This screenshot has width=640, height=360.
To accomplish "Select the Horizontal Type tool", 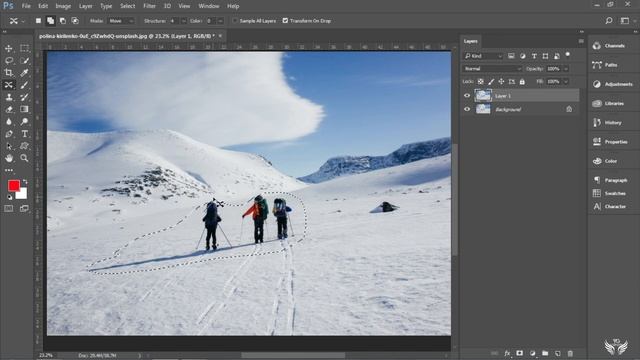I will point(24,134).
